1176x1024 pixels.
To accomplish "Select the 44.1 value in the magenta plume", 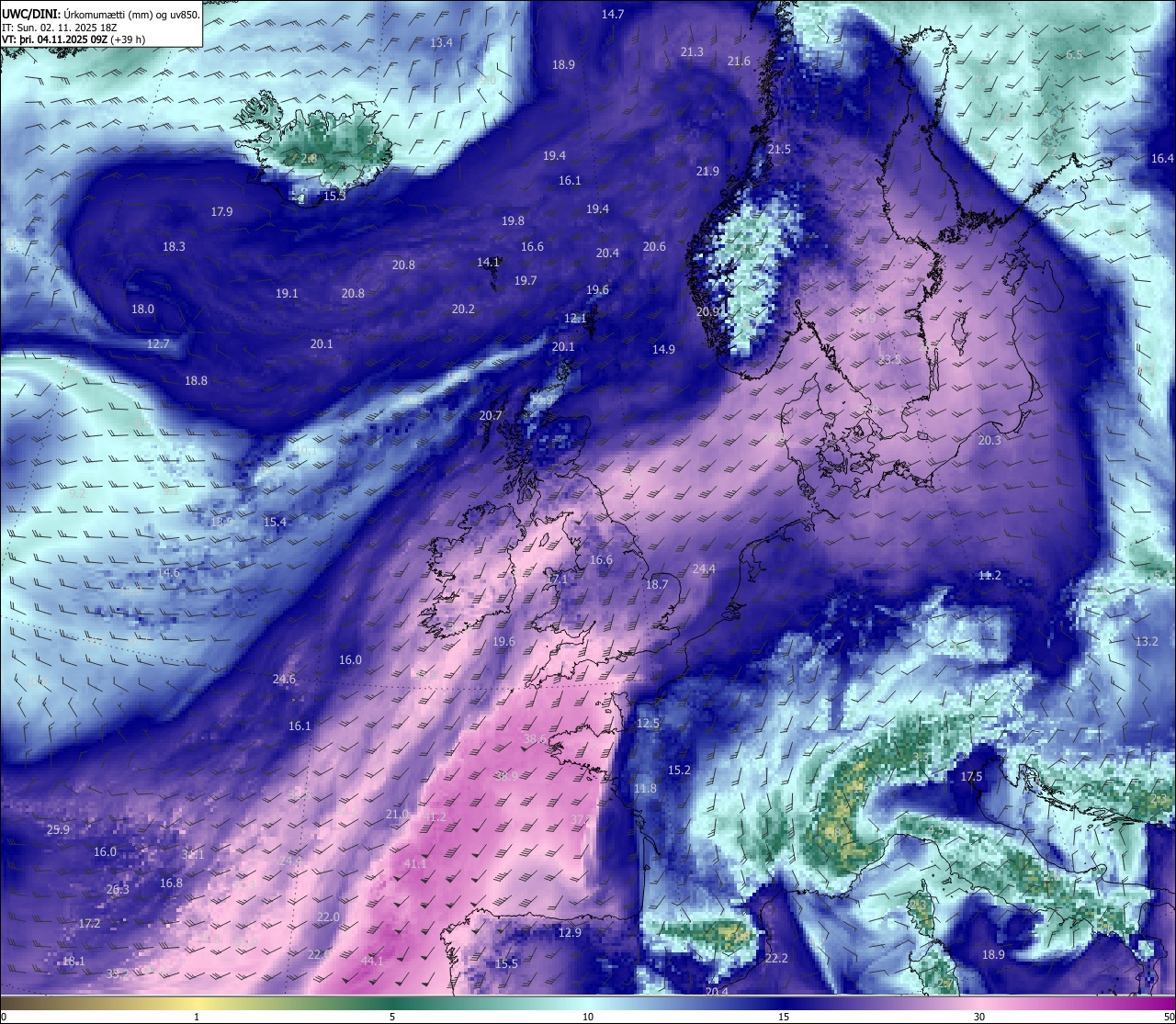I will (x=372, y=961).
